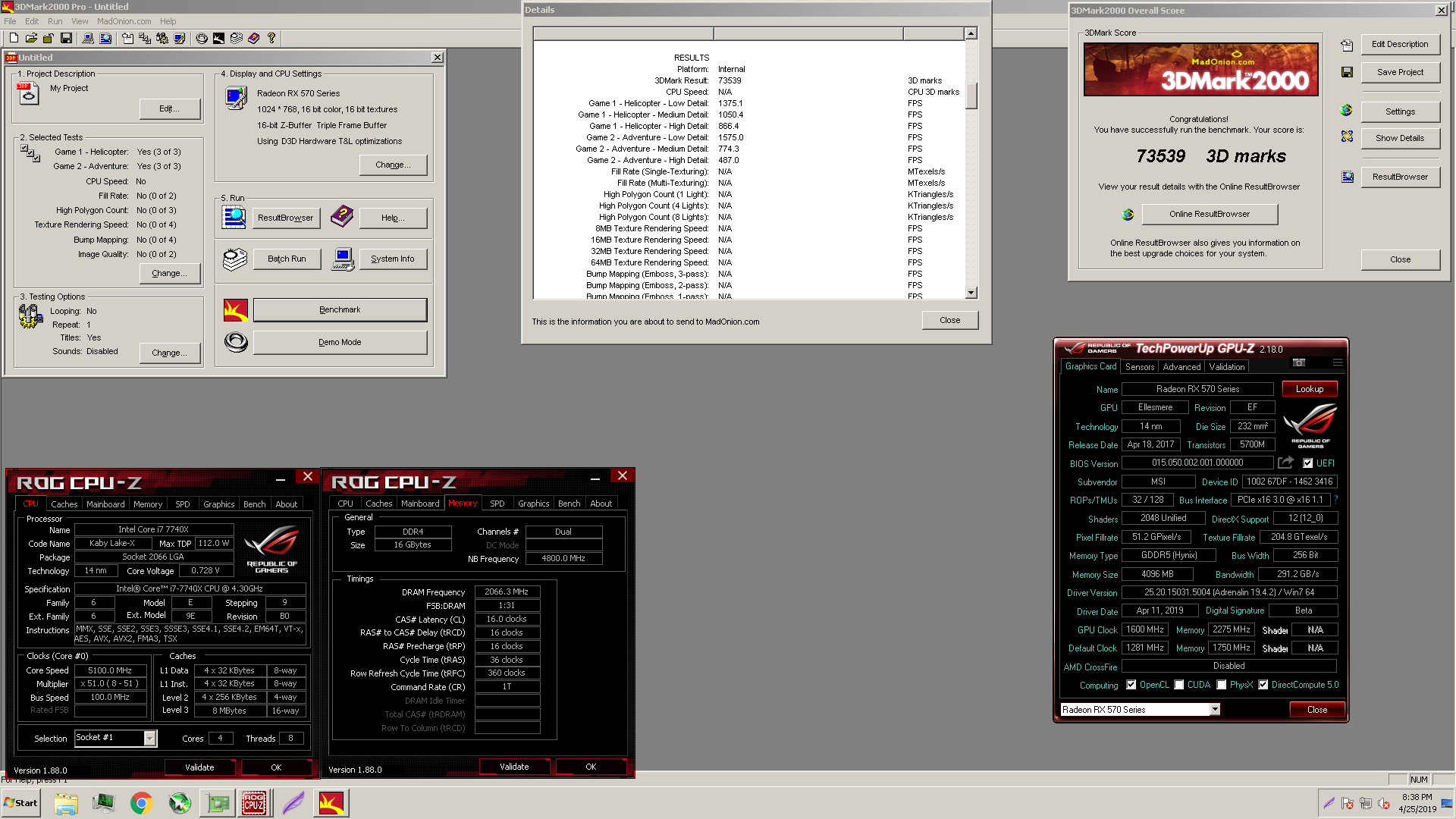The height and width of the screenshot is (819, 1456).
Task: Click the PCIe bus interface question mark
Action: click(1335, 500)
